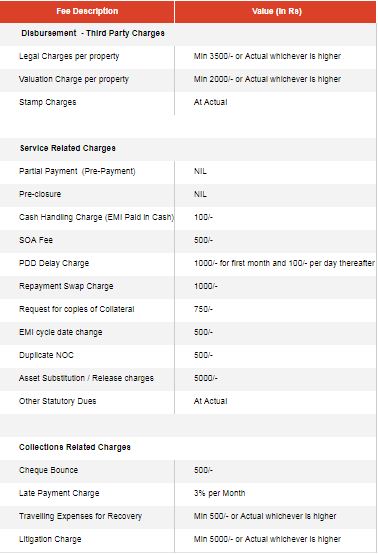Select the Duplicate NOC label

click(46, 355)
